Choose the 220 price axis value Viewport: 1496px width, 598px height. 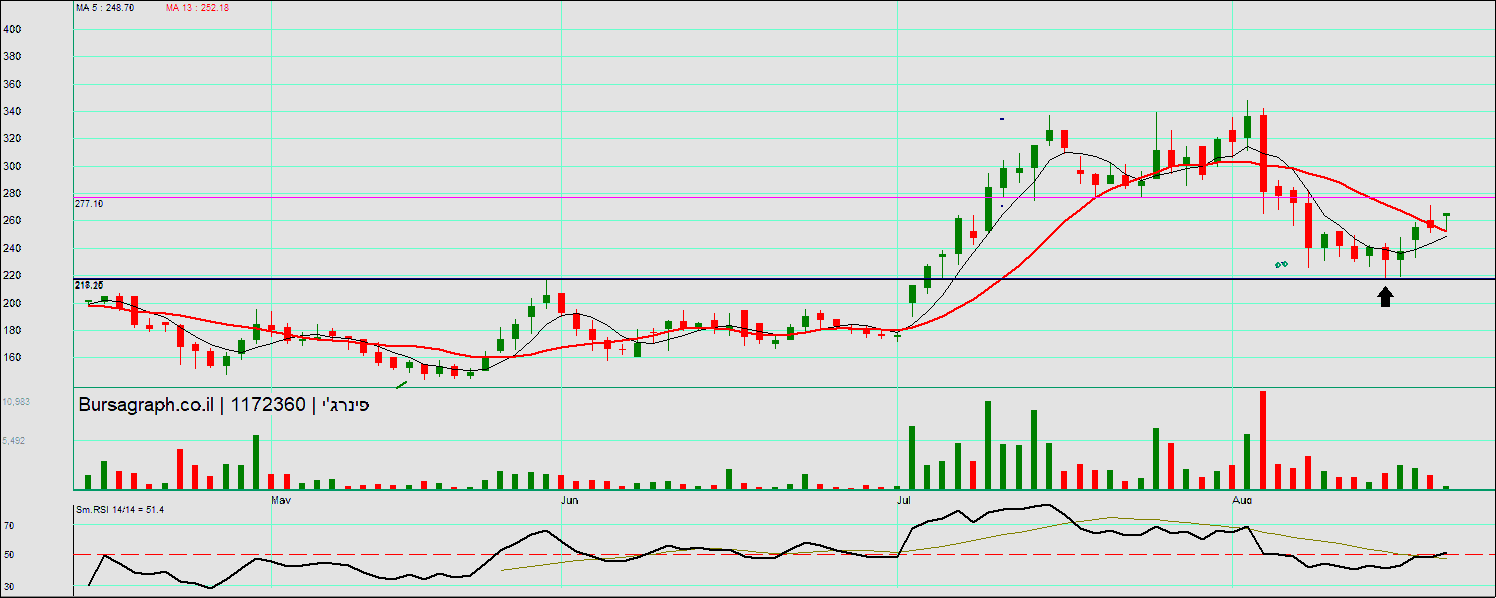click(x=13, y=275)
